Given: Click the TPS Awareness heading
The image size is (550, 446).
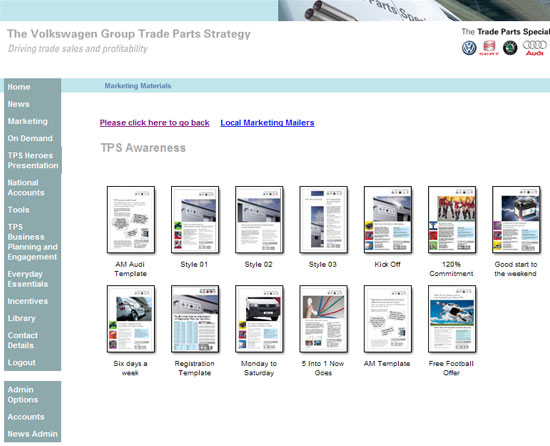Looking at the screenshot, I should pos(143,148).
